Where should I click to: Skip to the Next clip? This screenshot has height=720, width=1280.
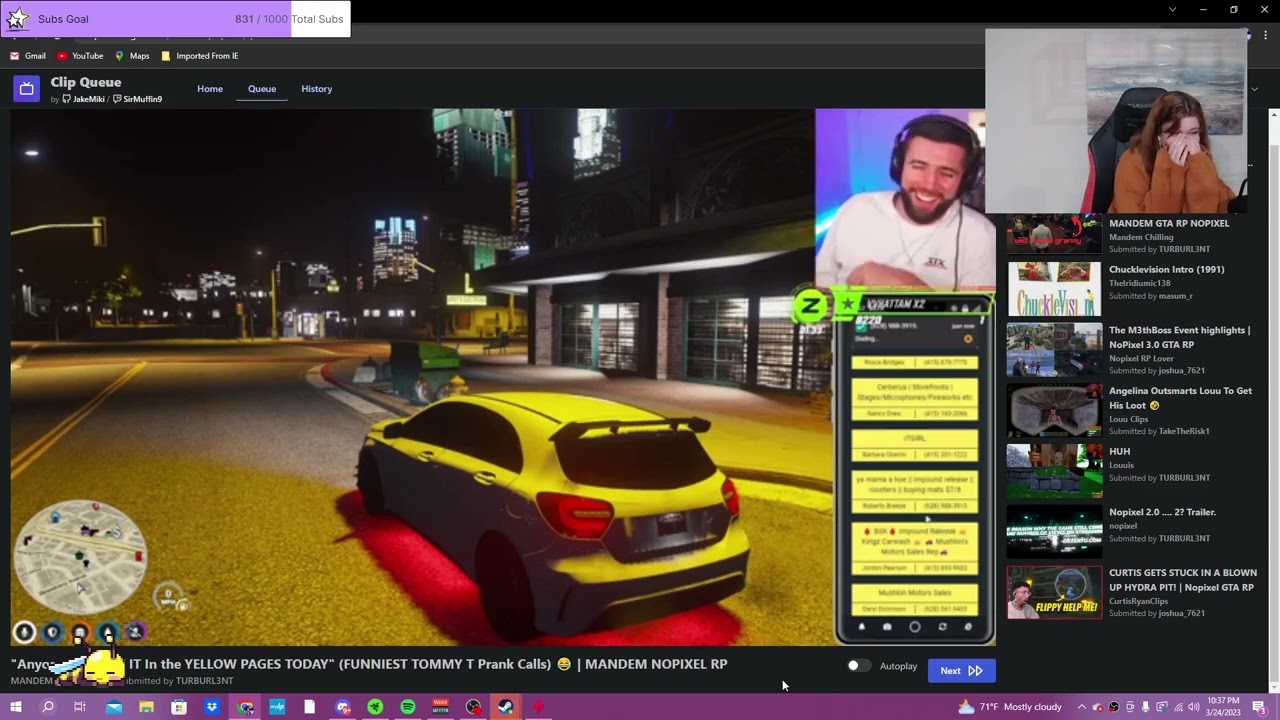(961, 671)
